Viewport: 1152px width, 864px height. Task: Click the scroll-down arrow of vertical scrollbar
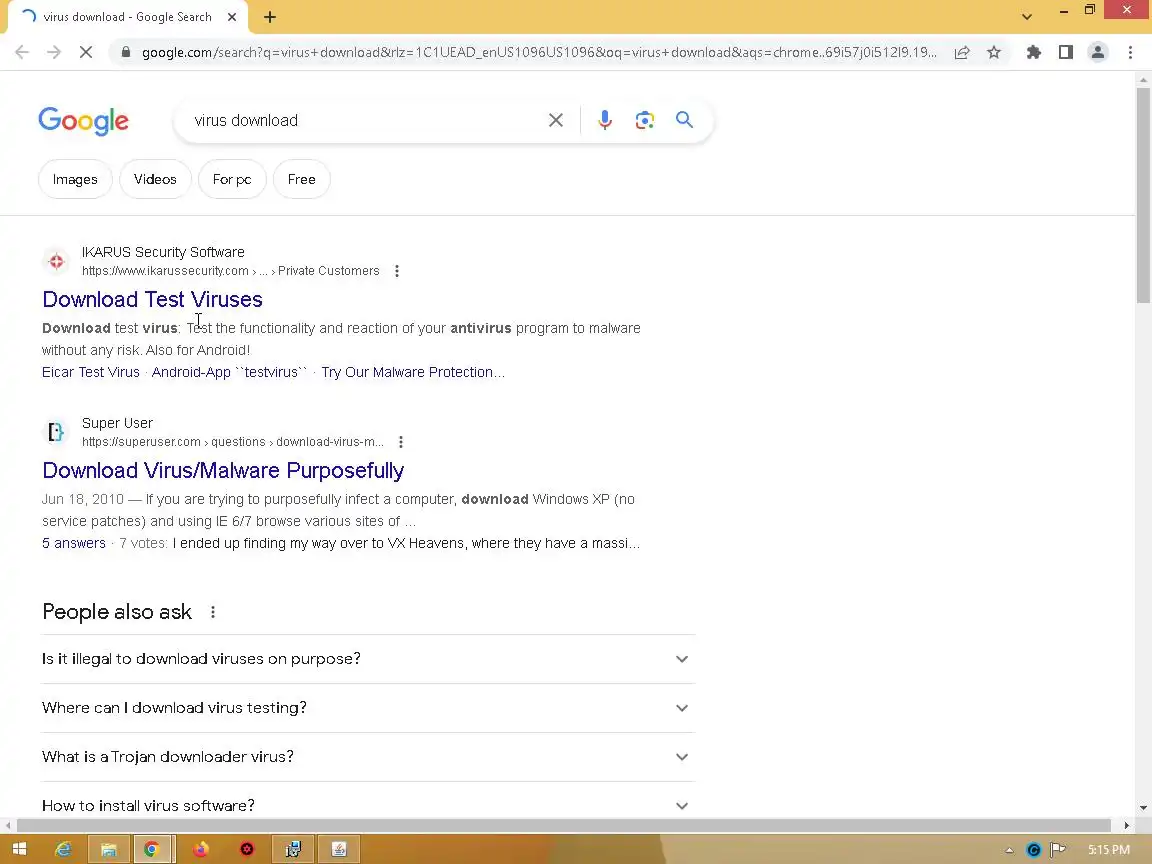point(1143,808)
